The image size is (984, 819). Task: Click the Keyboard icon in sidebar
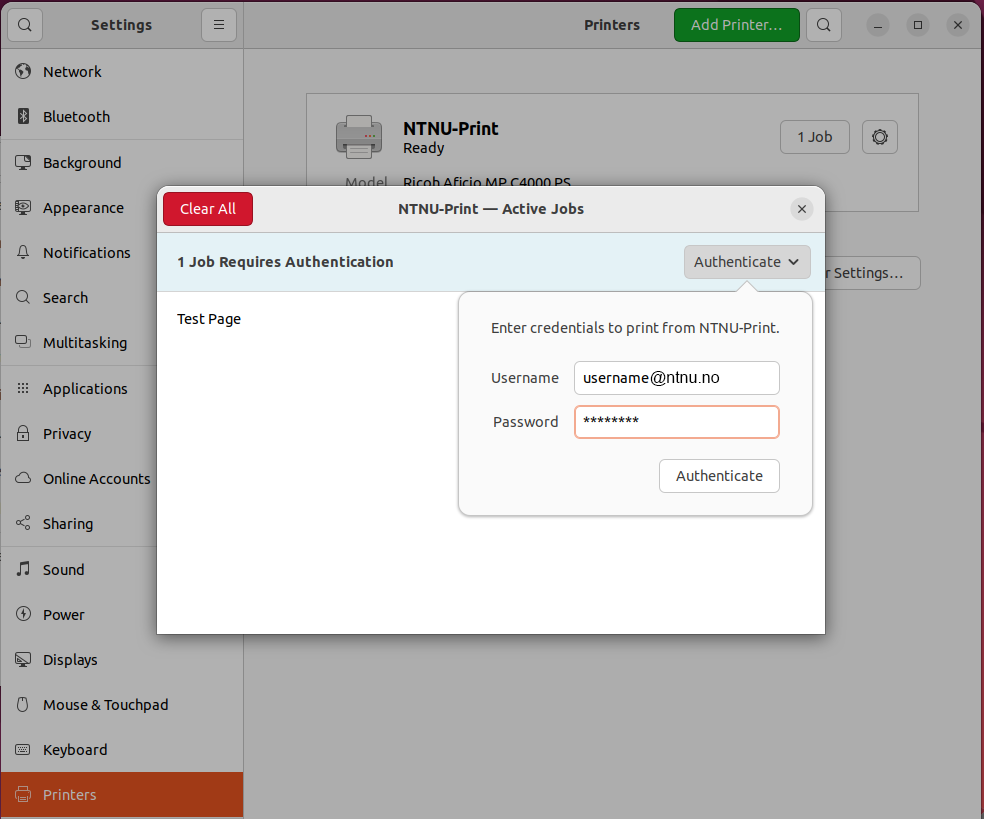click(23, 749)
